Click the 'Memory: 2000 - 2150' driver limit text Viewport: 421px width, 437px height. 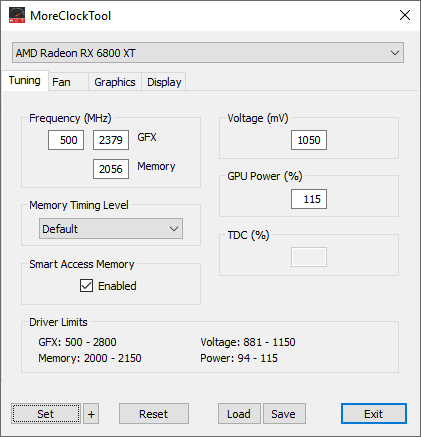90,358
